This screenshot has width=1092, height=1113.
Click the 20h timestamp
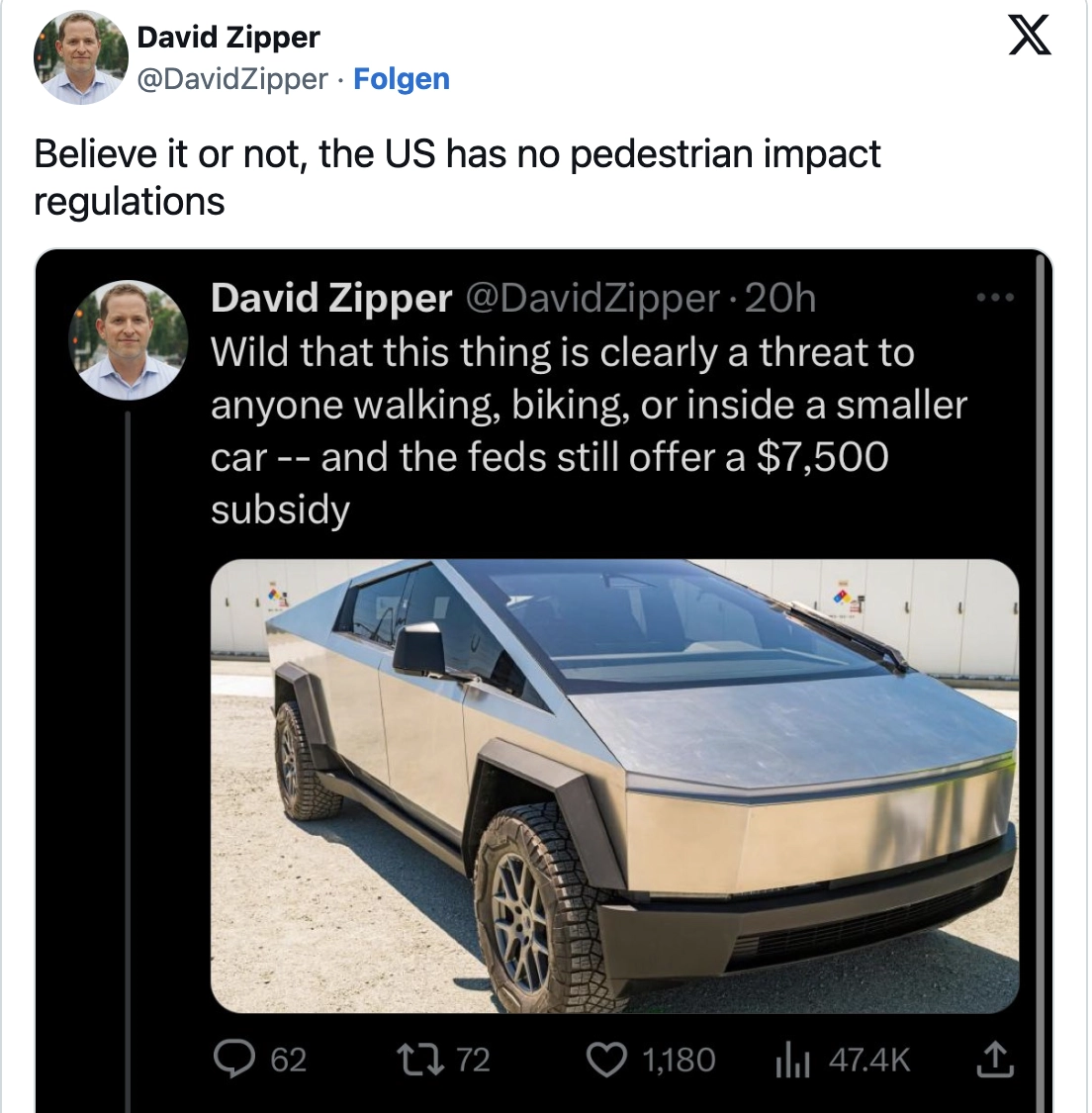pyautogui.click(x=779, y=298)
